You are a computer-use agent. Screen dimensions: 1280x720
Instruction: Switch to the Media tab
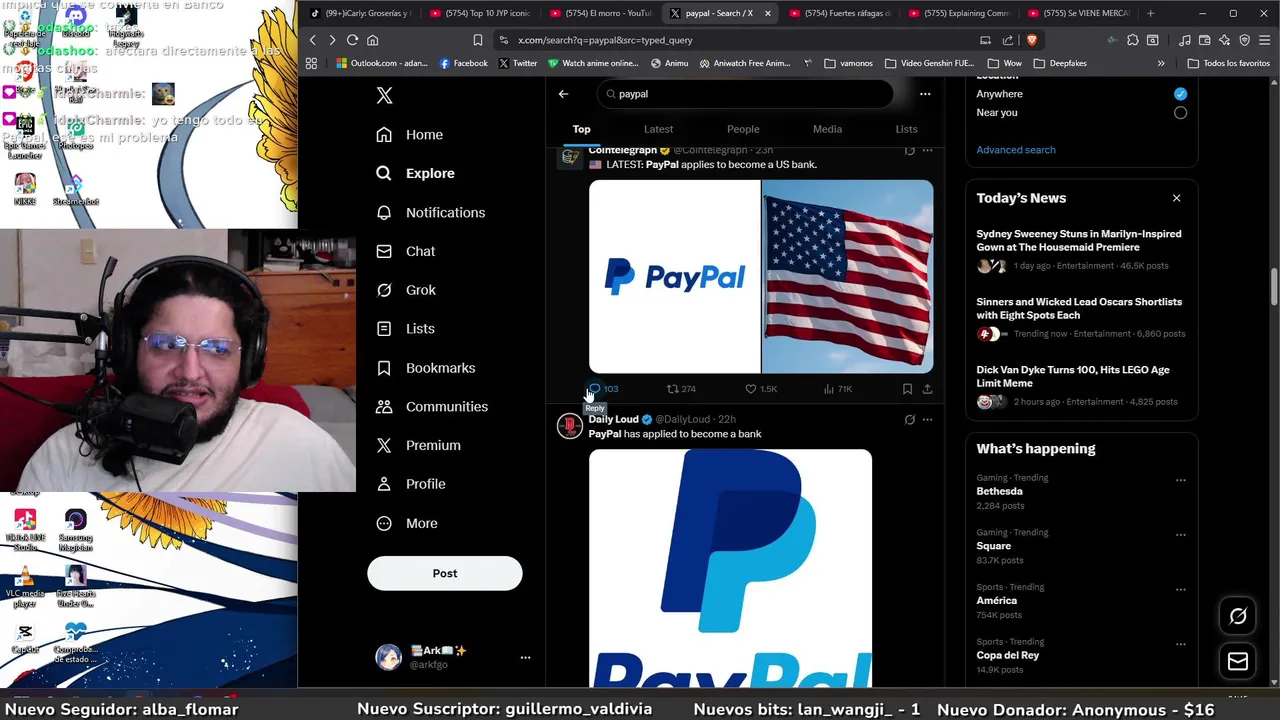pyautogui.click(x=827, y=129)
